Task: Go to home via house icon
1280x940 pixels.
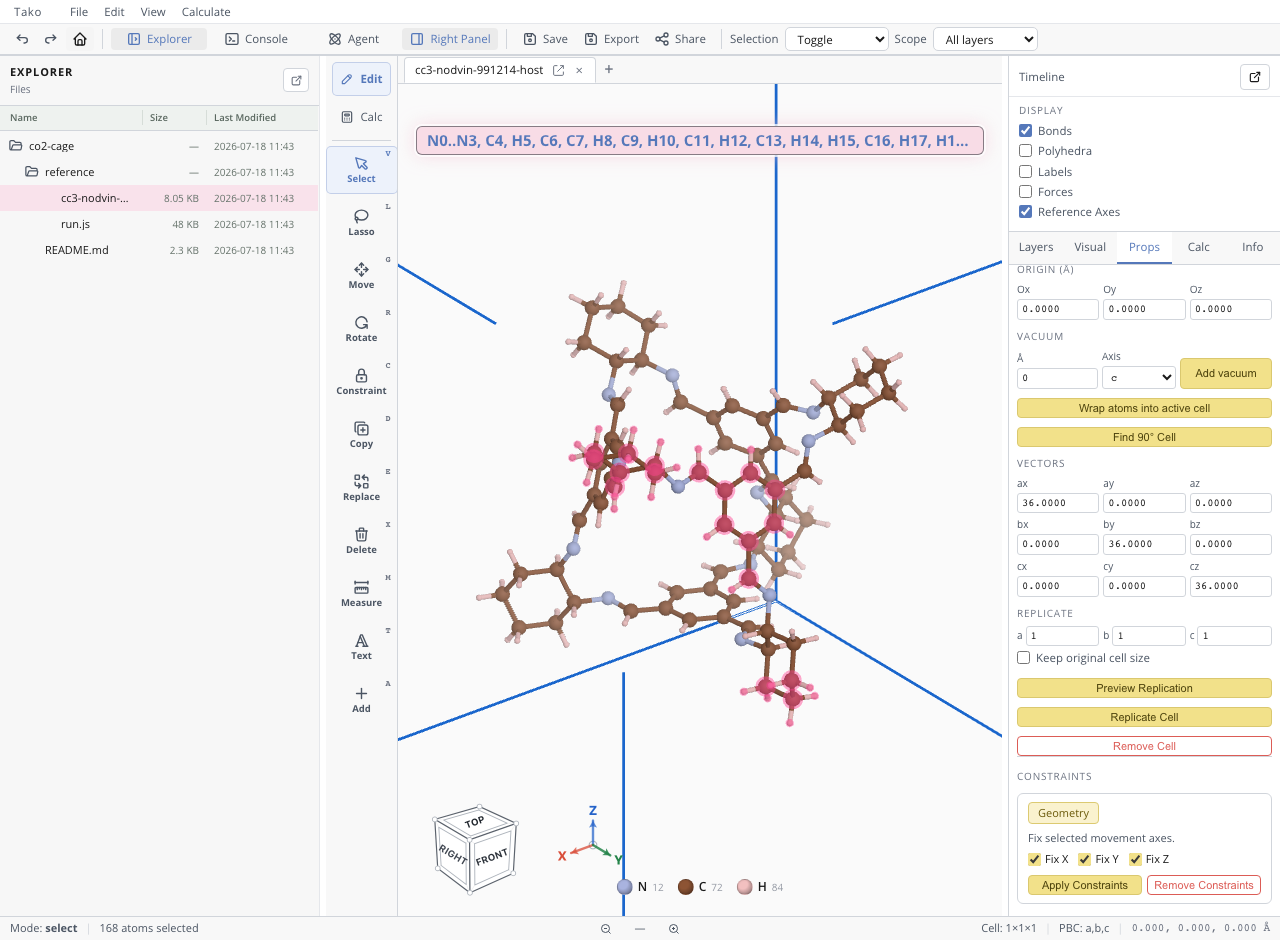Action: coord(80,39)
